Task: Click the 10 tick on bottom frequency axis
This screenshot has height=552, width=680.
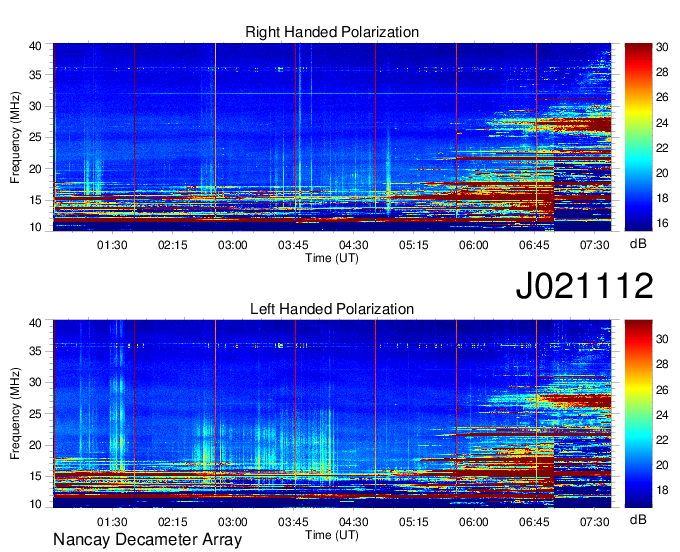Action: tap(35, 504)
